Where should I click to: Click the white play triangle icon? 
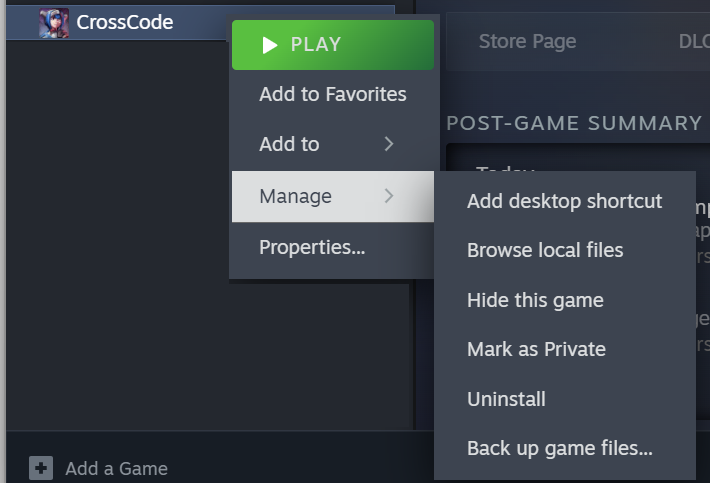click(x=269, y=44)
